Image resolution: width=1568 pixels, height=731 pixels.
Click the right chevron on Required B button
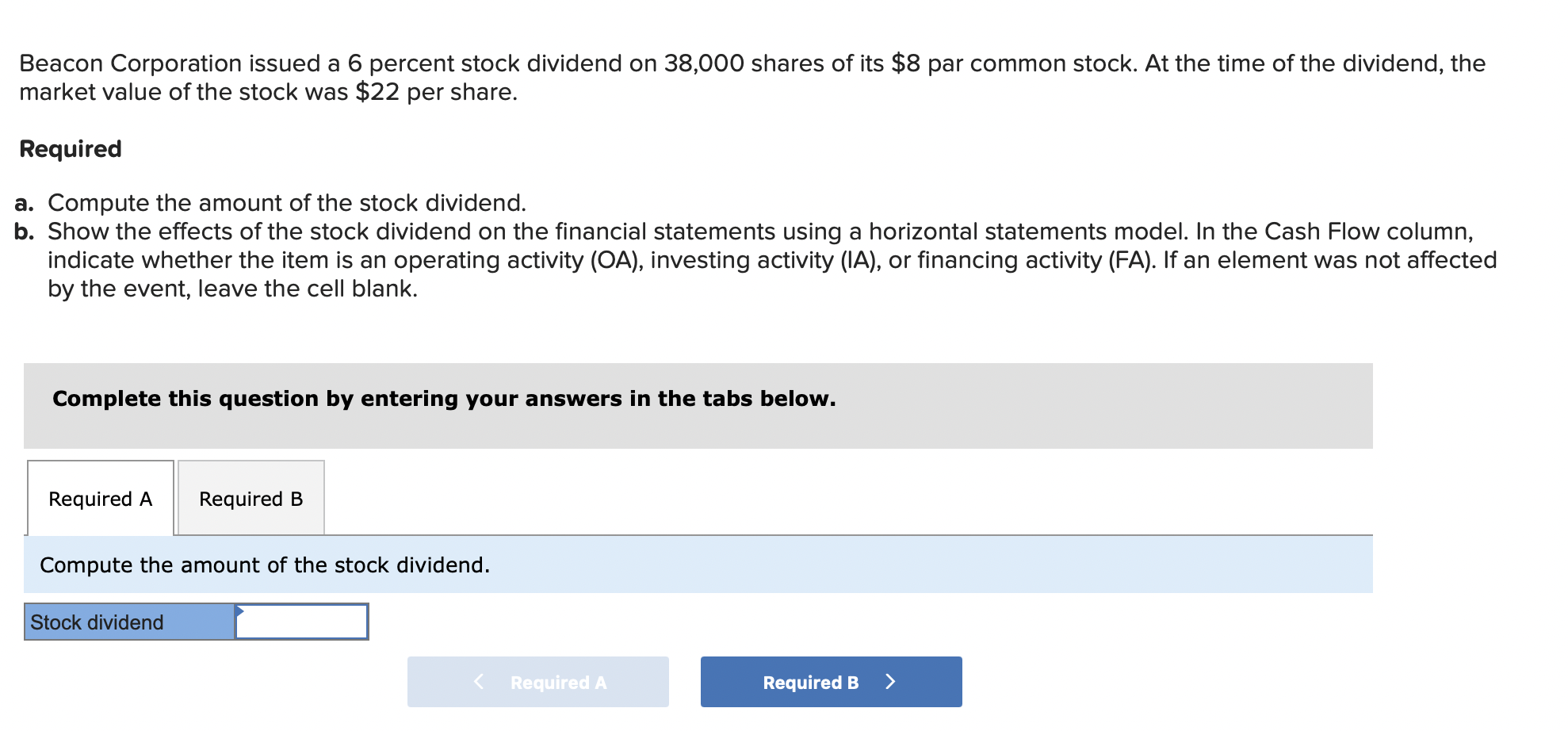pyautogui.click(x=890, y=682)
